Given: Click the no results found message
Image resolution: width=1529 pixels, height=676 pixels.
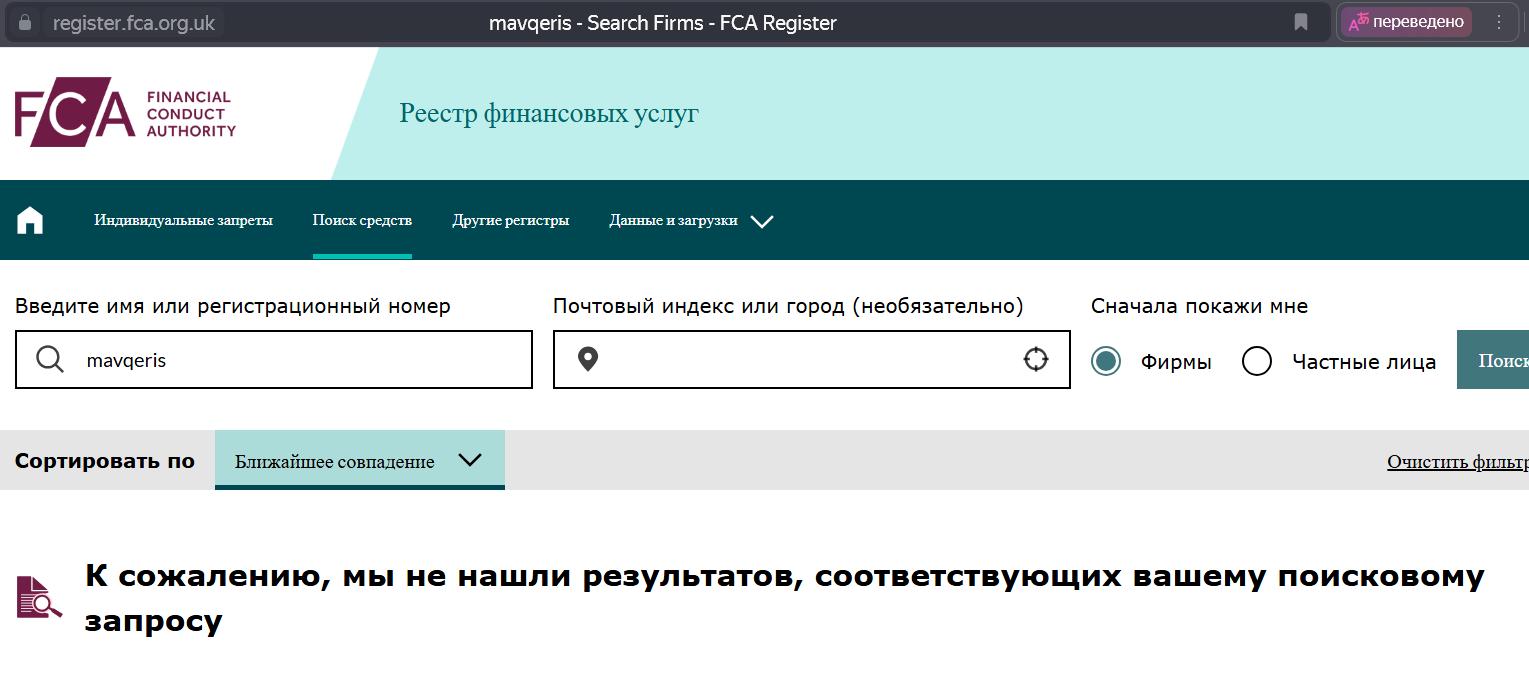Looking at the screenshot, I should 785,598.
